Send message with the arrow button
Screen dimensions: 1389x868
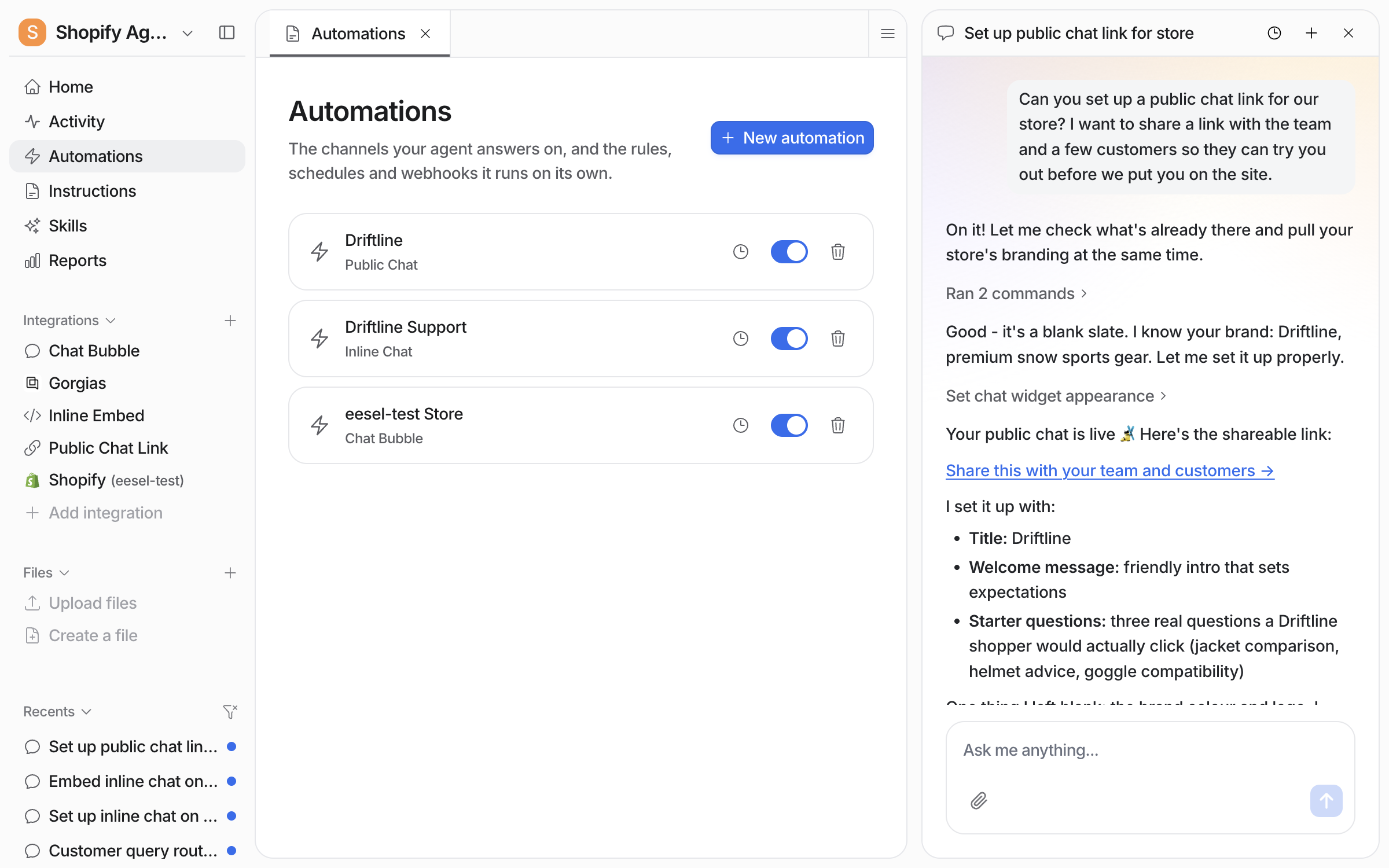(x=1326, y=800)
